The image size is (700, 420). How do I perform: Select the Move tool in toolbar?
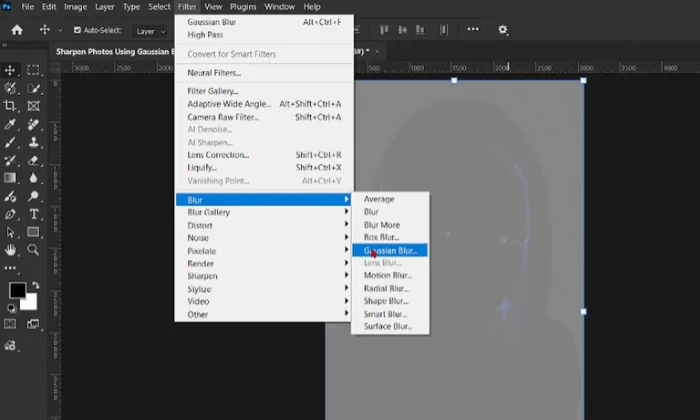point(9,70)
